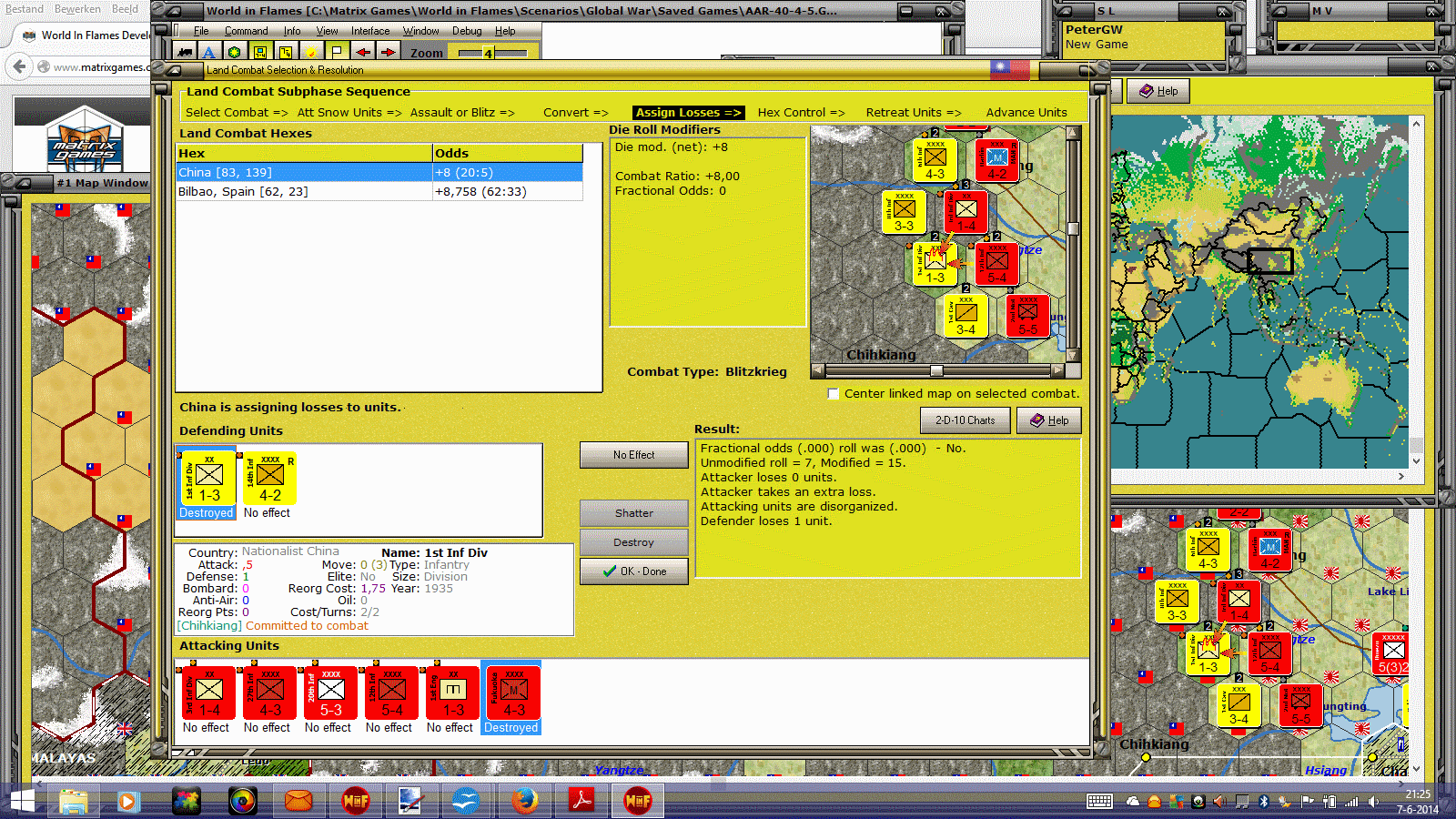
Task: Click the Odds column header
Action: pyautogui.click(x=508, y=153)
